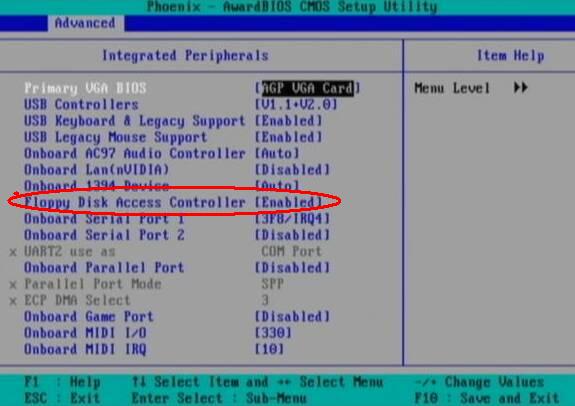575x406 pixels.
Task: Toggle USB Legacy Mouse Support Enabled value
Action: tap(289, 137)
